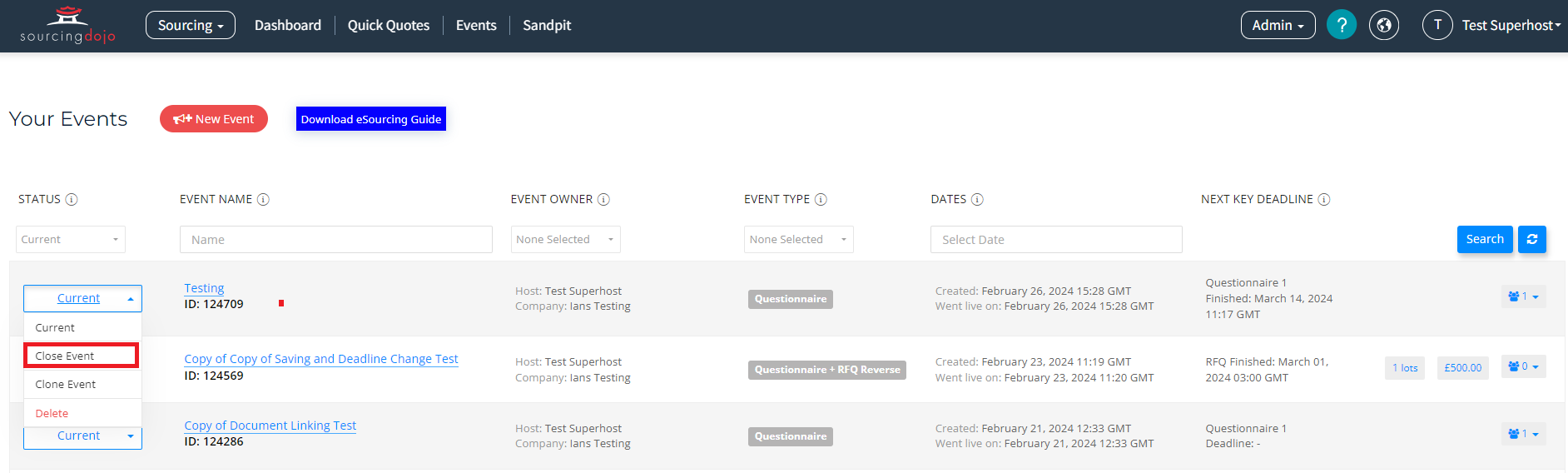Open the Testing event link
The image size is (1568, 473).
(x=204, y=288)
